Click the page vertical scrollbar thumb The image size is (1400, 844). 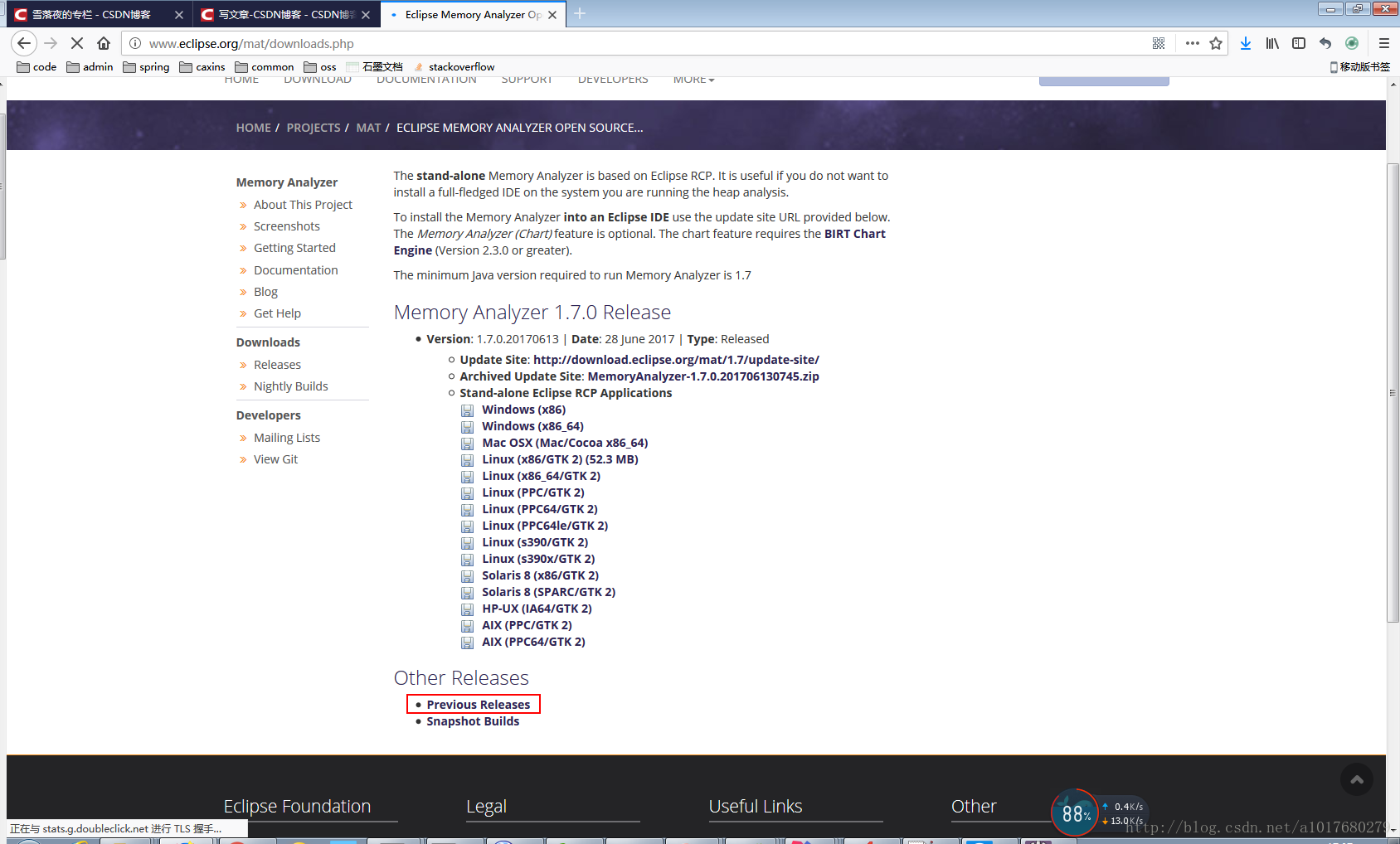click(1393, 393)
